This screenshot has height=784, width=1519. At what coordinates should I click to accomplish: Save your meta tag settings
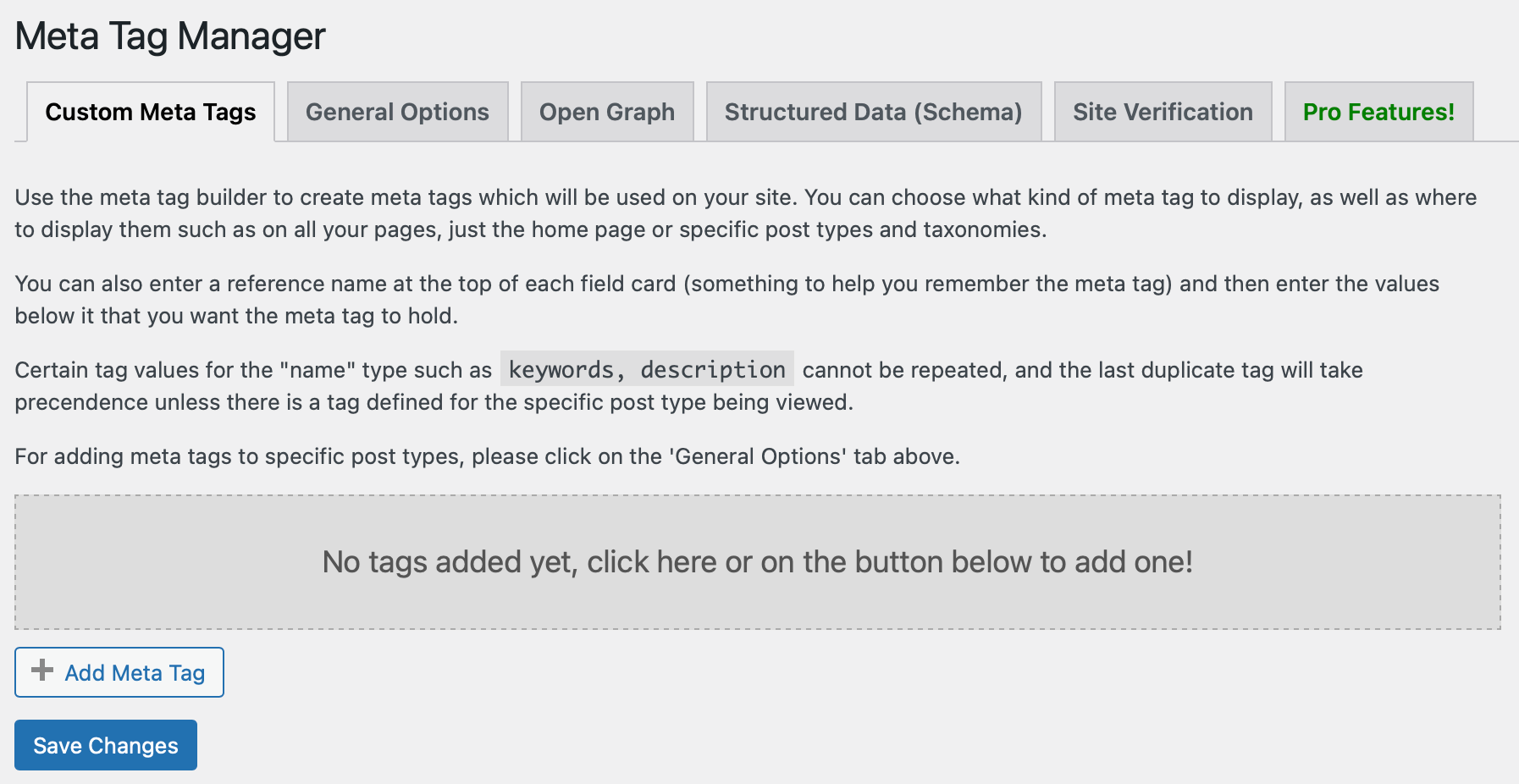coord(105,744)
